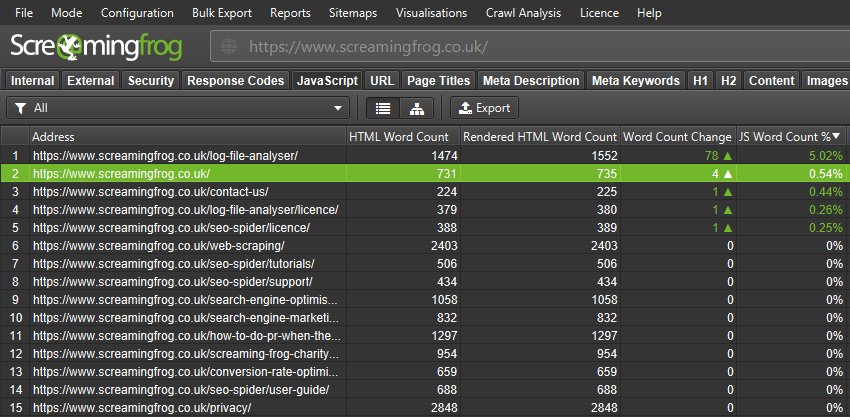
Task: Open the Crawl Analysis menu
Action: 524,13
